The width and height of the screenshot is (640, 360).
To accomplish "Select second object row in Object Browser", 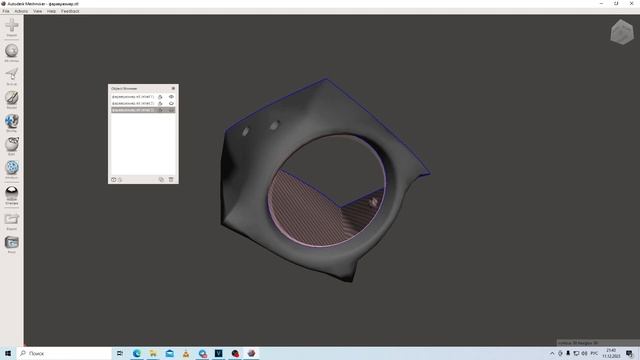I will [x=143, y=103].
